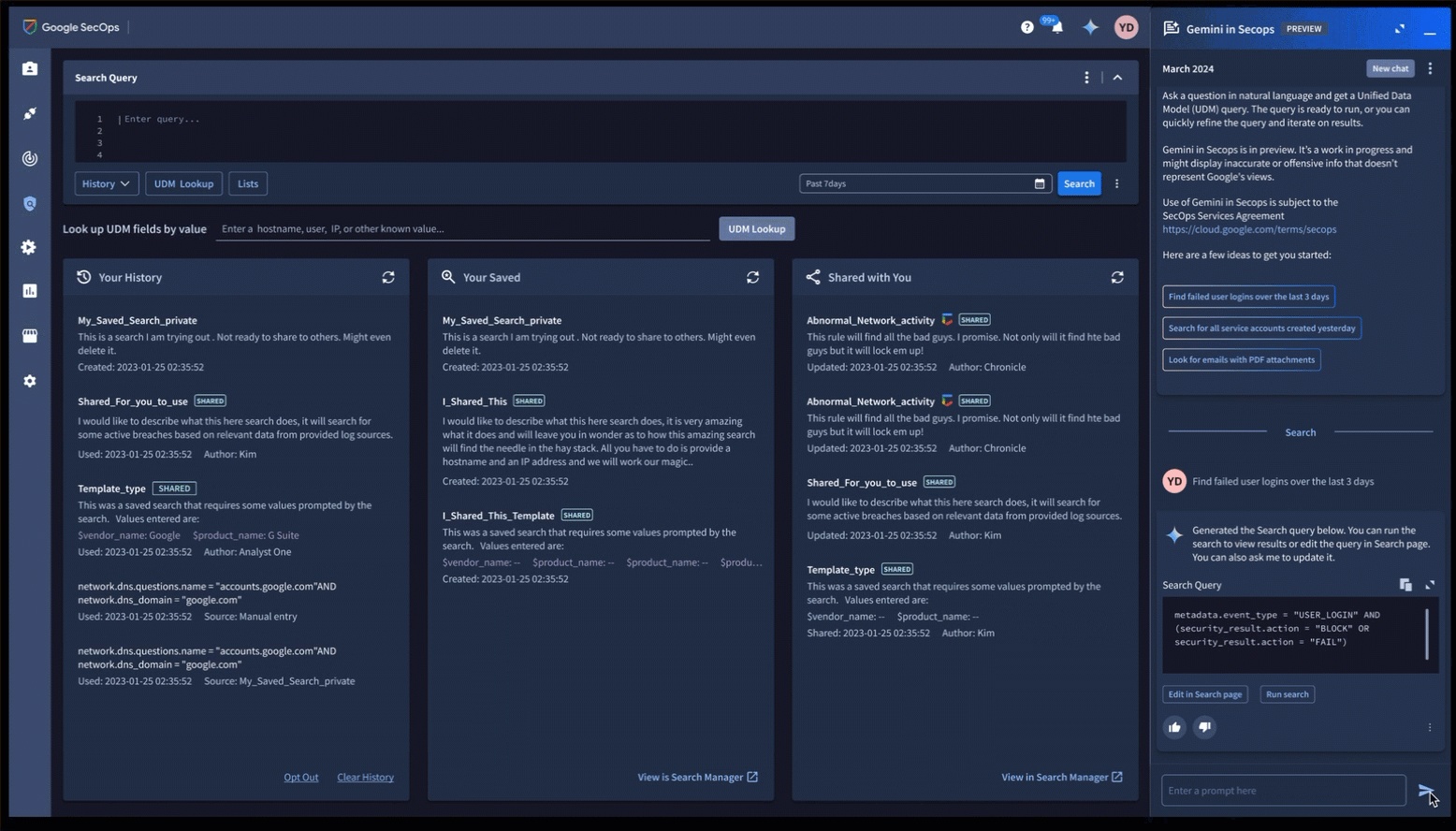Toggle the Gemini sparkle icon in header
Viewport: 1456px width, 831px height.
point(1090,27)
